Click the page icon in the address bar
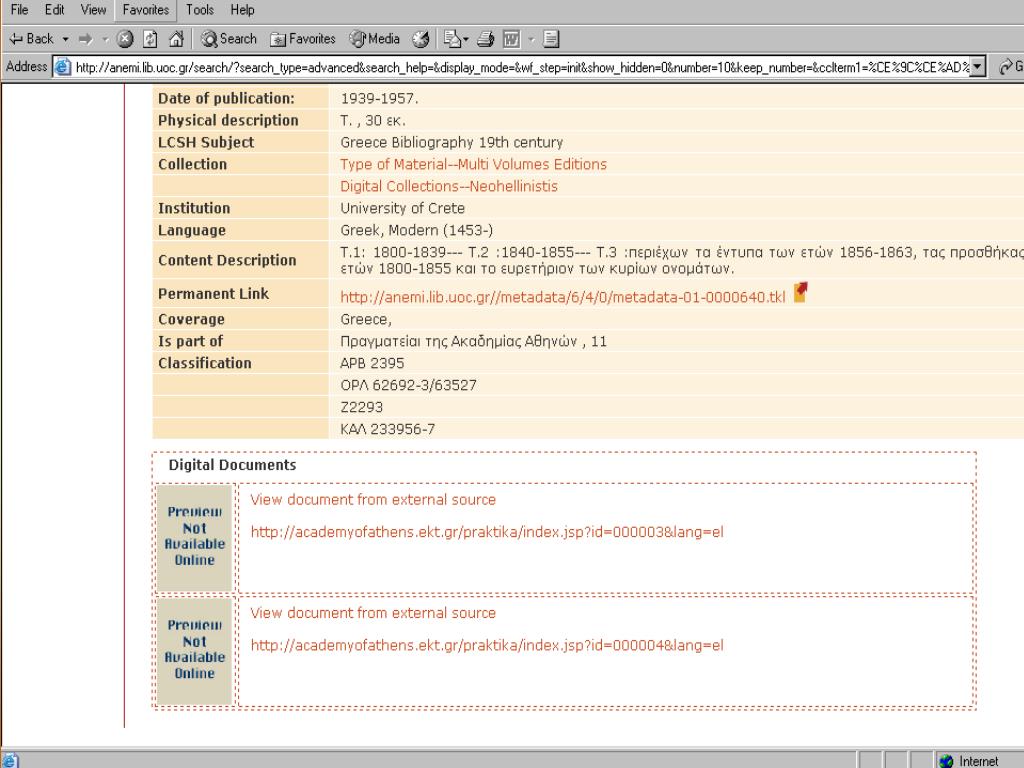 (x=63, y=67)
